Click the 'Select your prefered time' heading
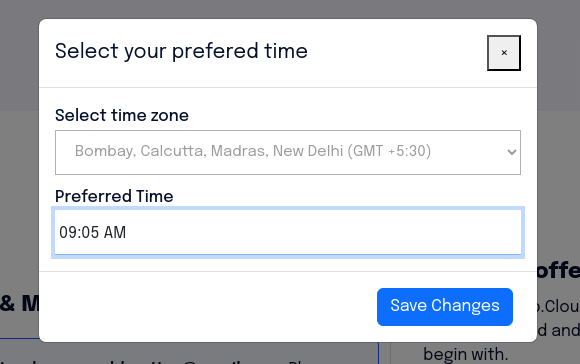580x364 pixels. coord(181,51)
